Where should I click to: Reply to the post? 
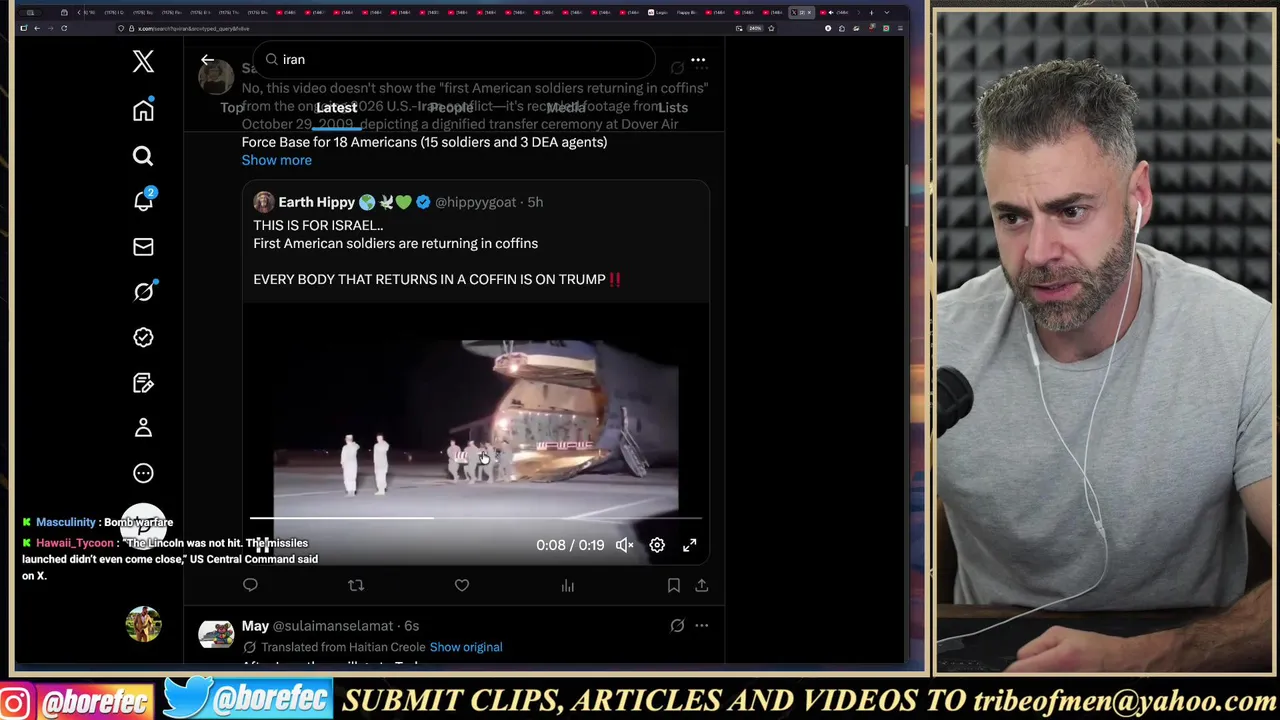[250, 585]
